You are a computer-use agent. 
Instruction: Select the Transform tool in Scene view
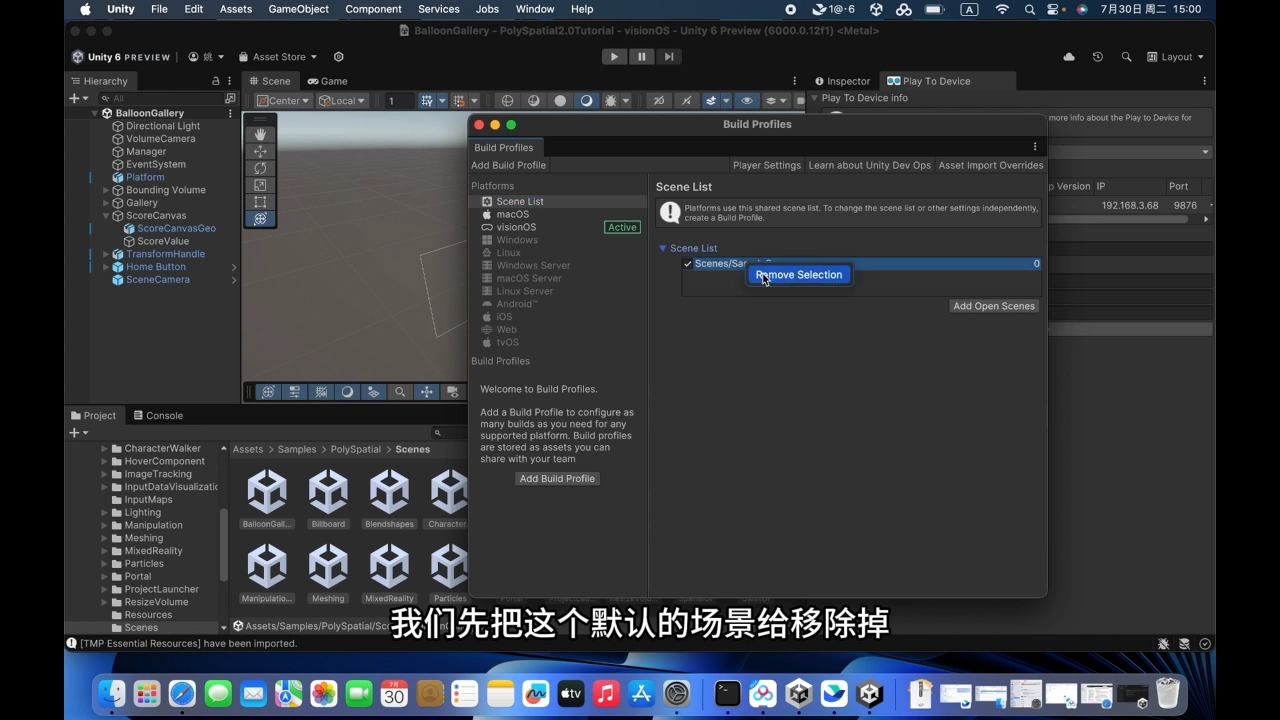pos(260,219)
